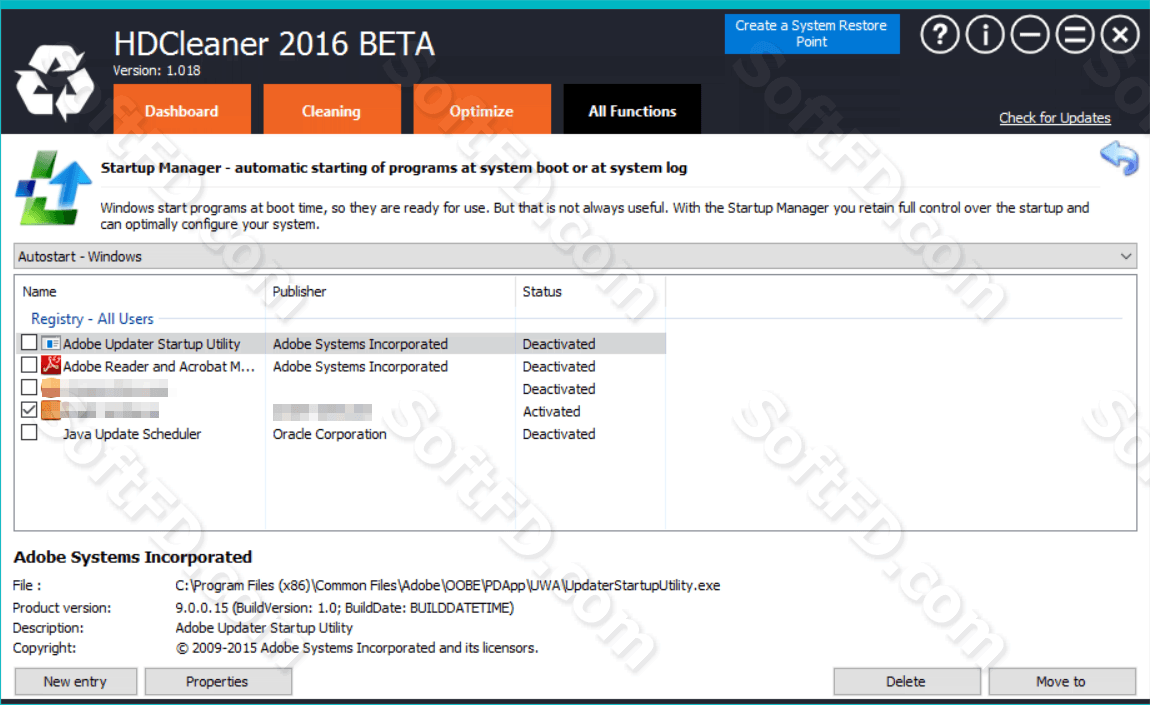The width and height of the screenshot is (1150, 705).
Task: Open the About info icon
Action: pyautogui.click(x=984, y=34)
